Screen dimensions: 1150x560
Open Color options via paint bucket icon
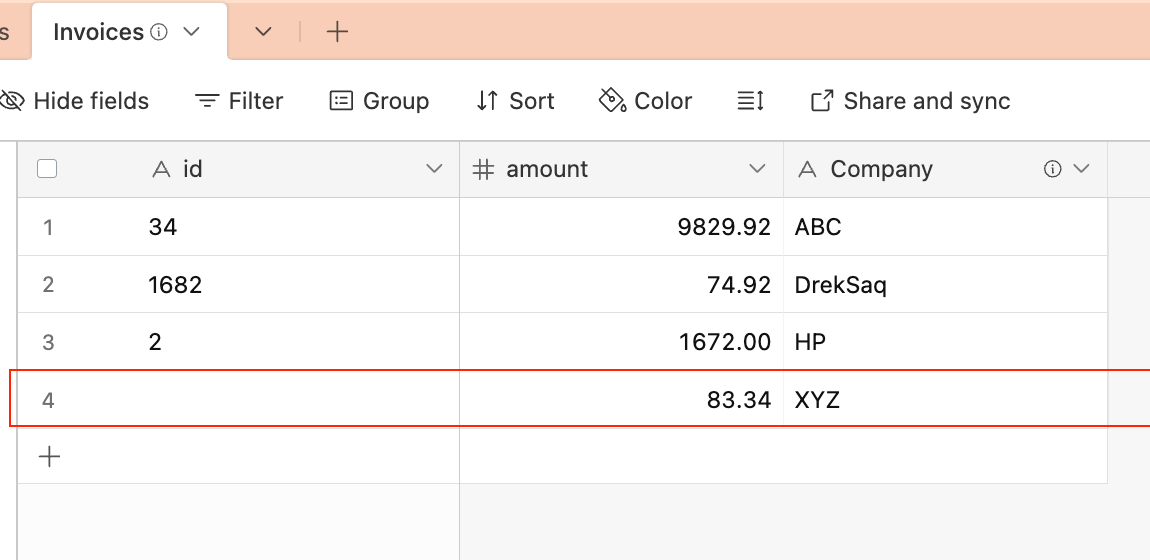[612, 101]
